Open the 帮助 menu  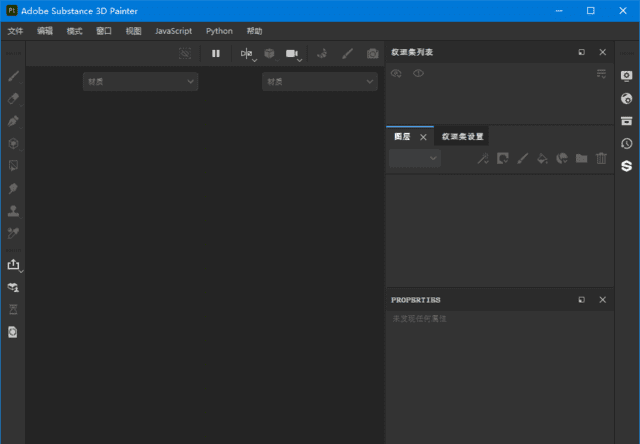254,31
